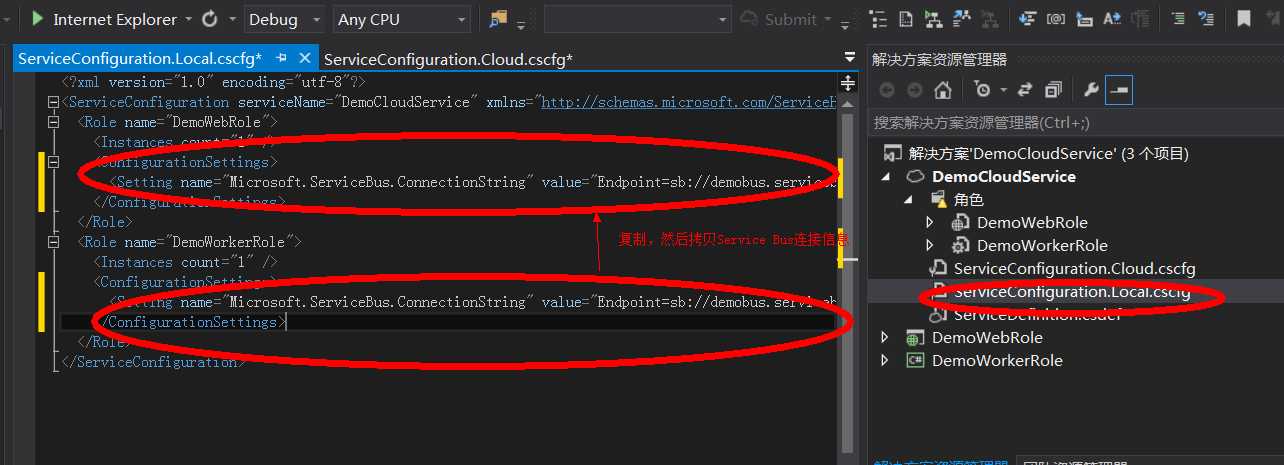This screenshot has width=1284, height=465.
Task: Click the Solution Explorer Back arrow
Action: point(887,90)
